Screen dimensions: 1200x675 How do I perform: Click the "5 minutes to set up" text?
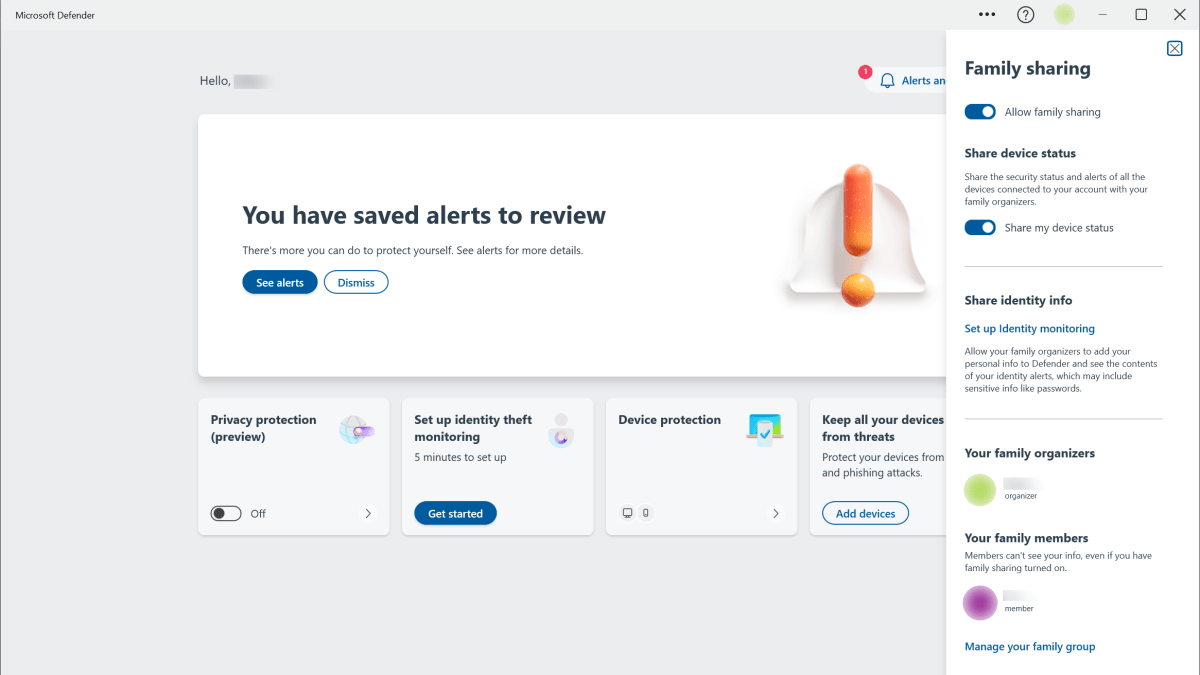[x=460, y=458]
